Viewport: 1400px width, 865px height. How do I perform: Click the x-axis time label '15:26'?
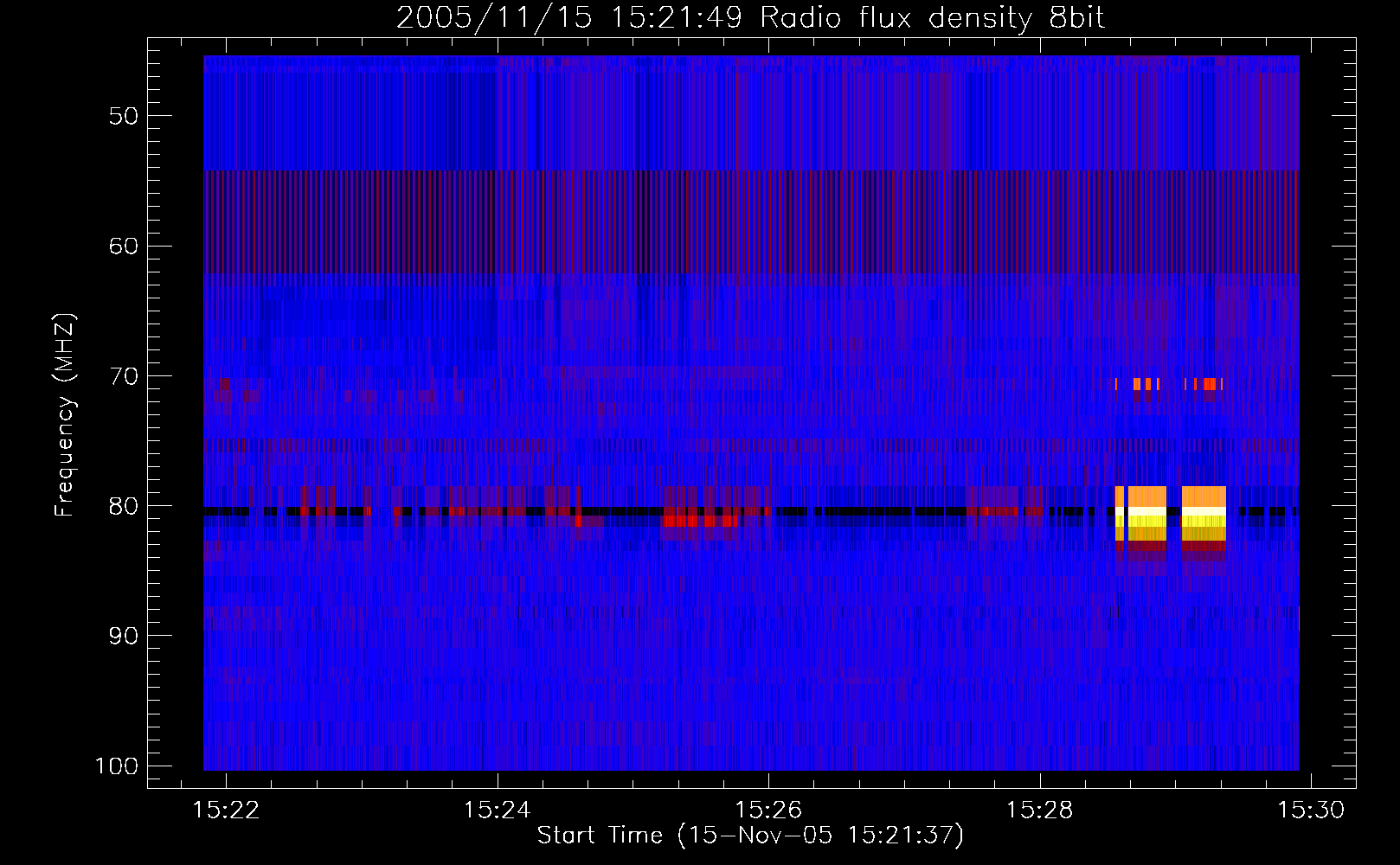[768, 811]
